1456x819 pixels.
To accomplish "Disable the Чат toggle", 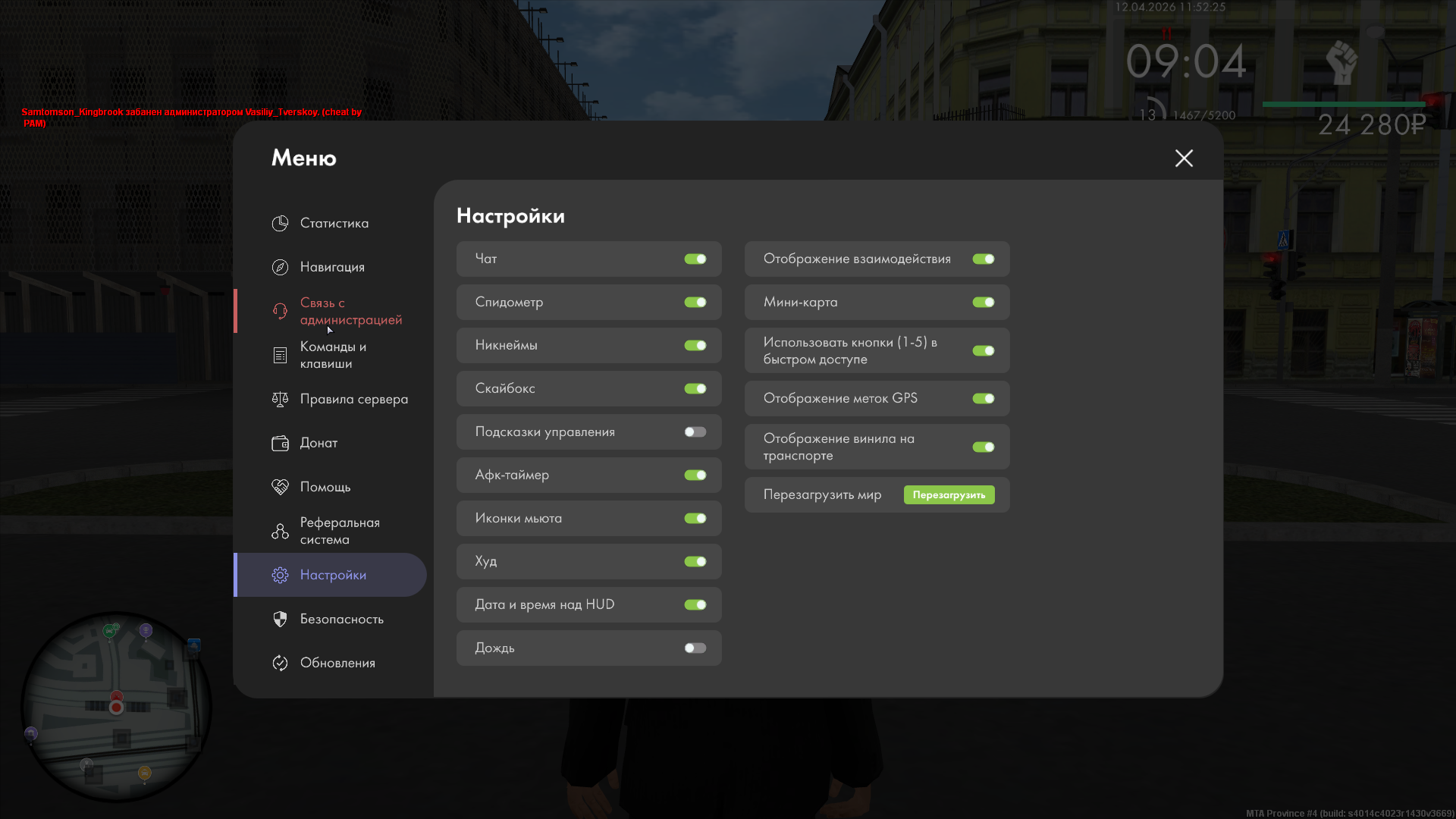I will point(695,259).
